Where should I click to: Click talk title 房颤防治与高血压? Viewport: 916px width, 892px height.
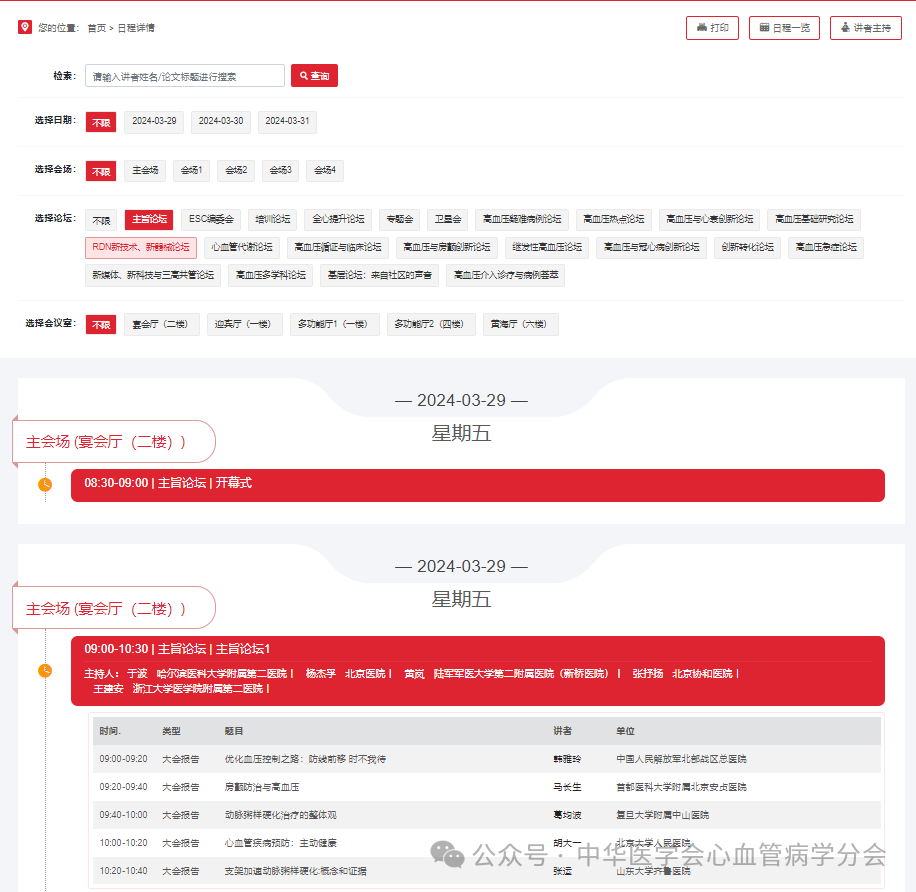pyautogui.click(x=262, y=787)
